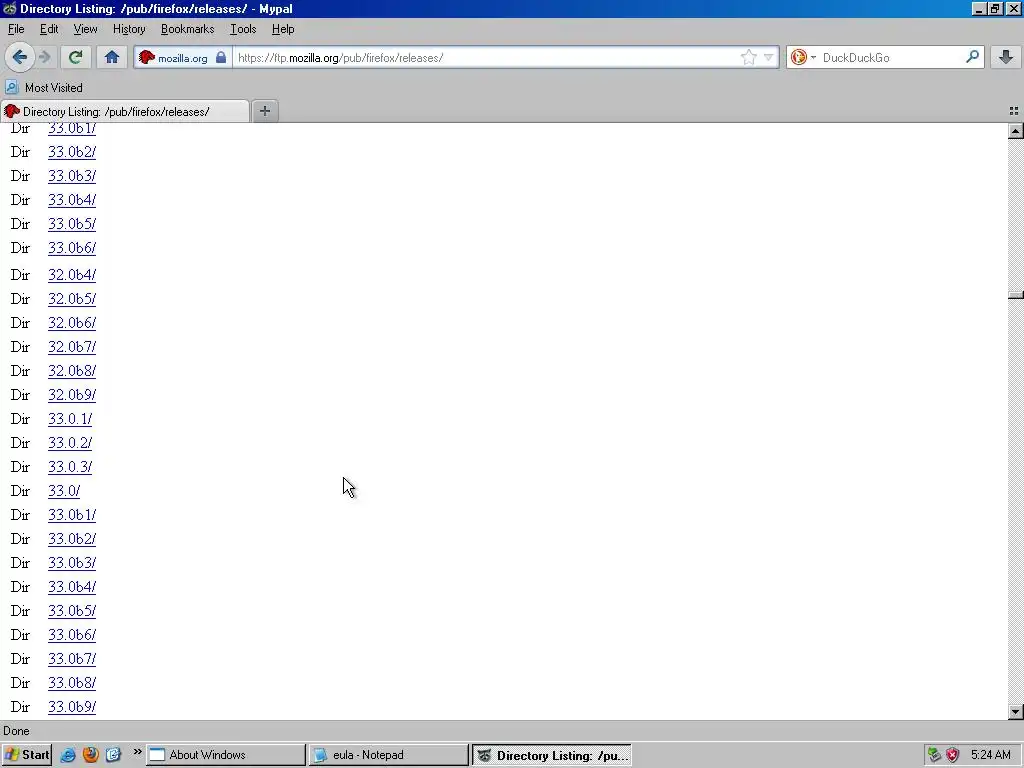Click the Dir label beside 33.0/
Viewport: 1024px width, 768px height.
point(20,491)
